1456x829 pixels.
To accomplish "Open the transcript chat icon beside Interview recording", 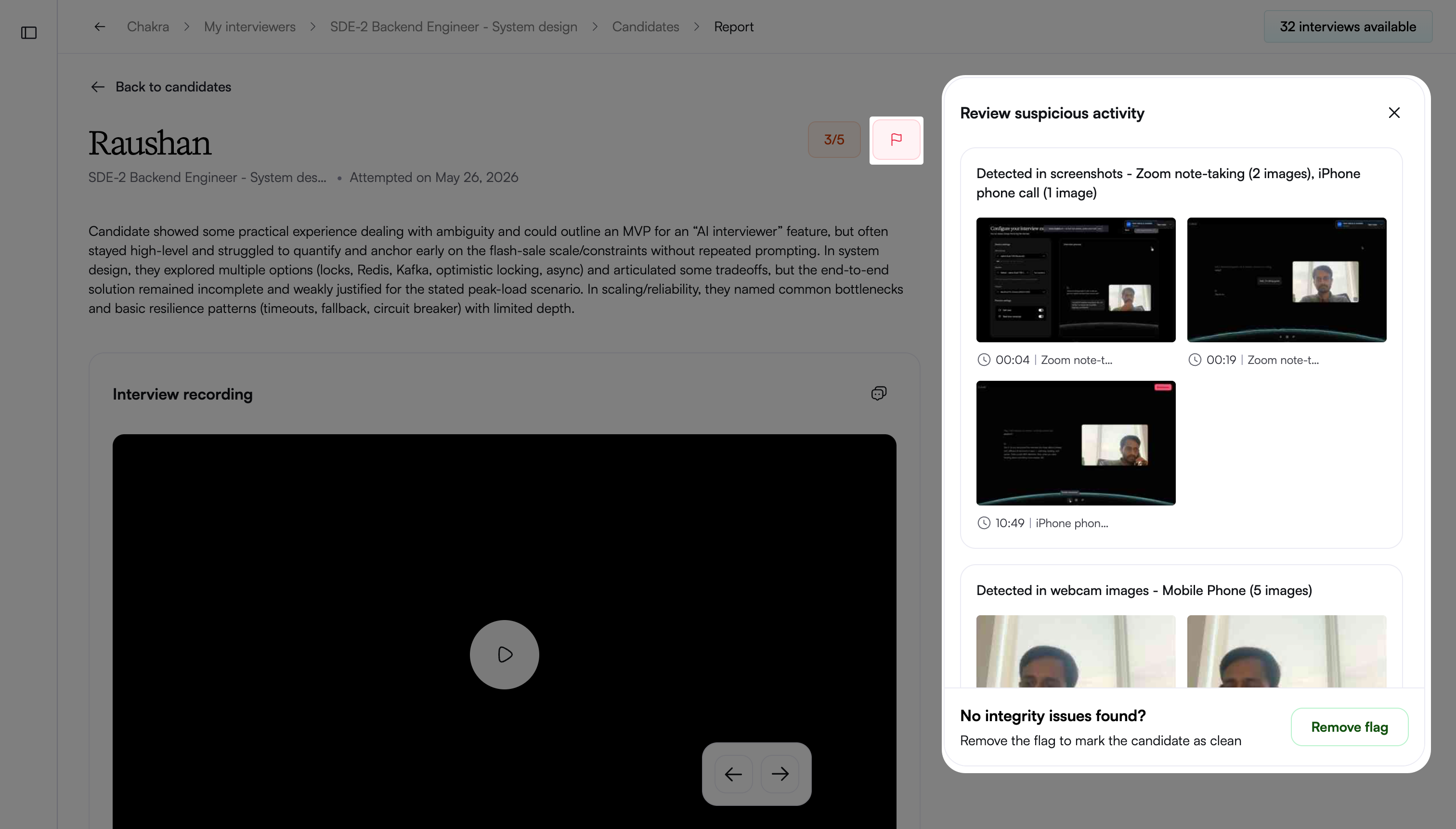I will tap(879, 393).
